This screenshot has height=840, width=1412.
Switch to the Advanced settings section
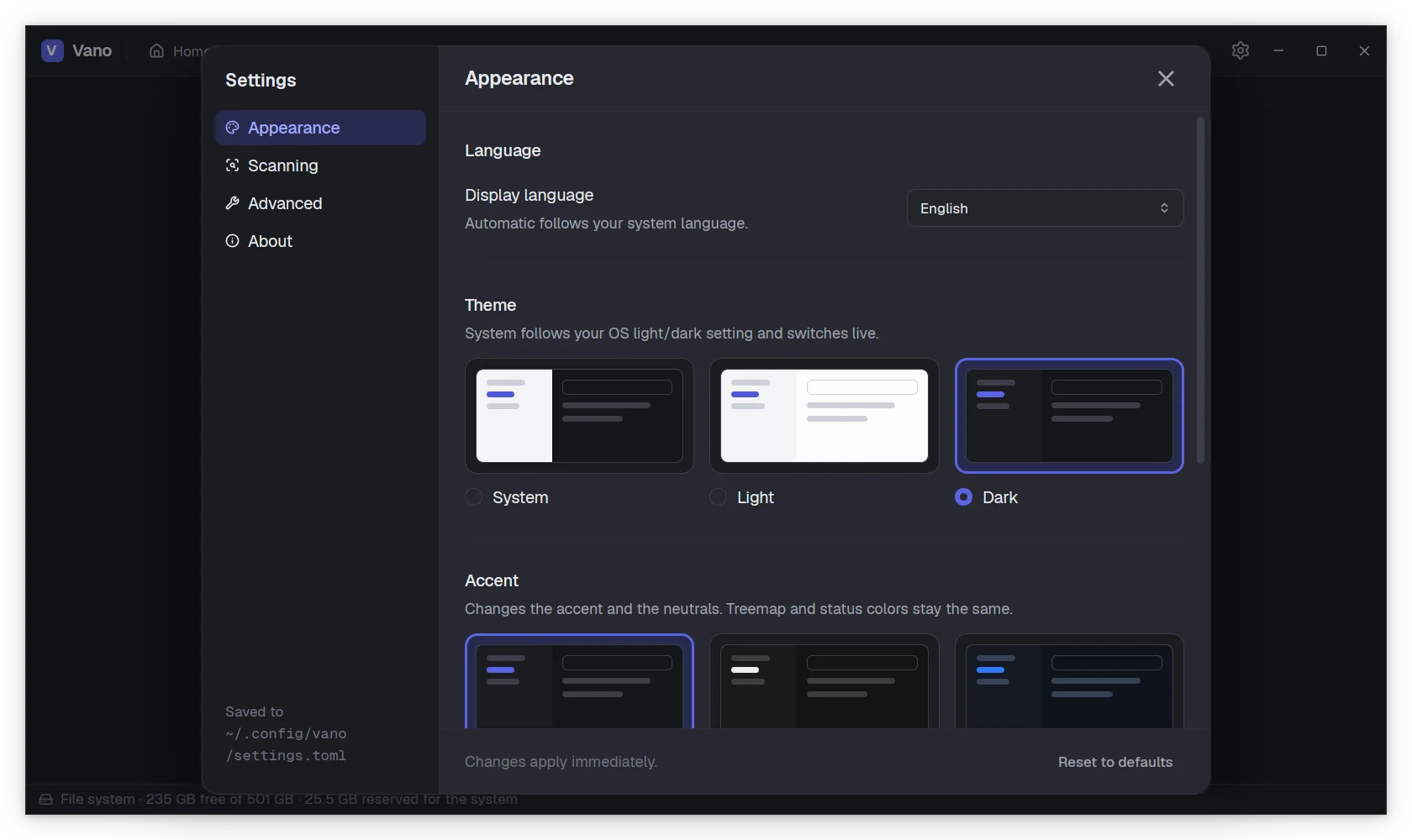[320, 203]
